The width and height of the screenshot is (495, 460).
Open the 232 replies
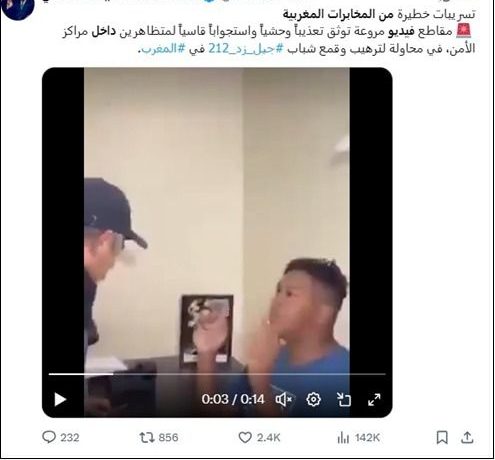point(61,437)
